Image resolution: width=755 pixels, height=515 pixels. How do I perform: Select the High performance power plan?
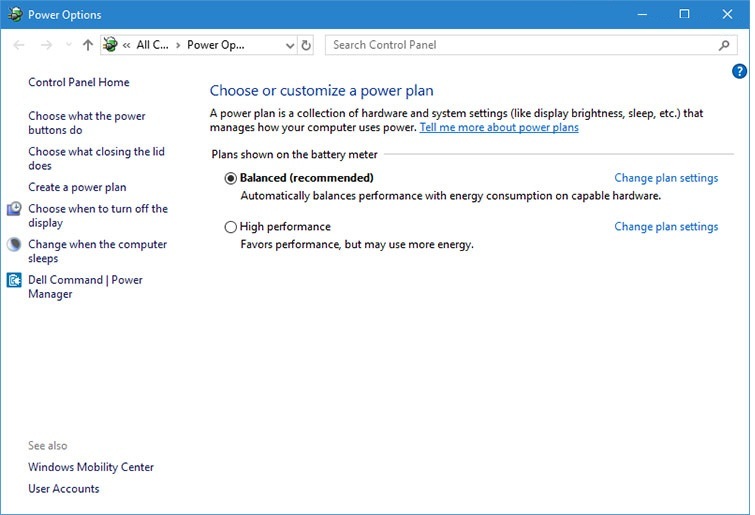[231, 227]
